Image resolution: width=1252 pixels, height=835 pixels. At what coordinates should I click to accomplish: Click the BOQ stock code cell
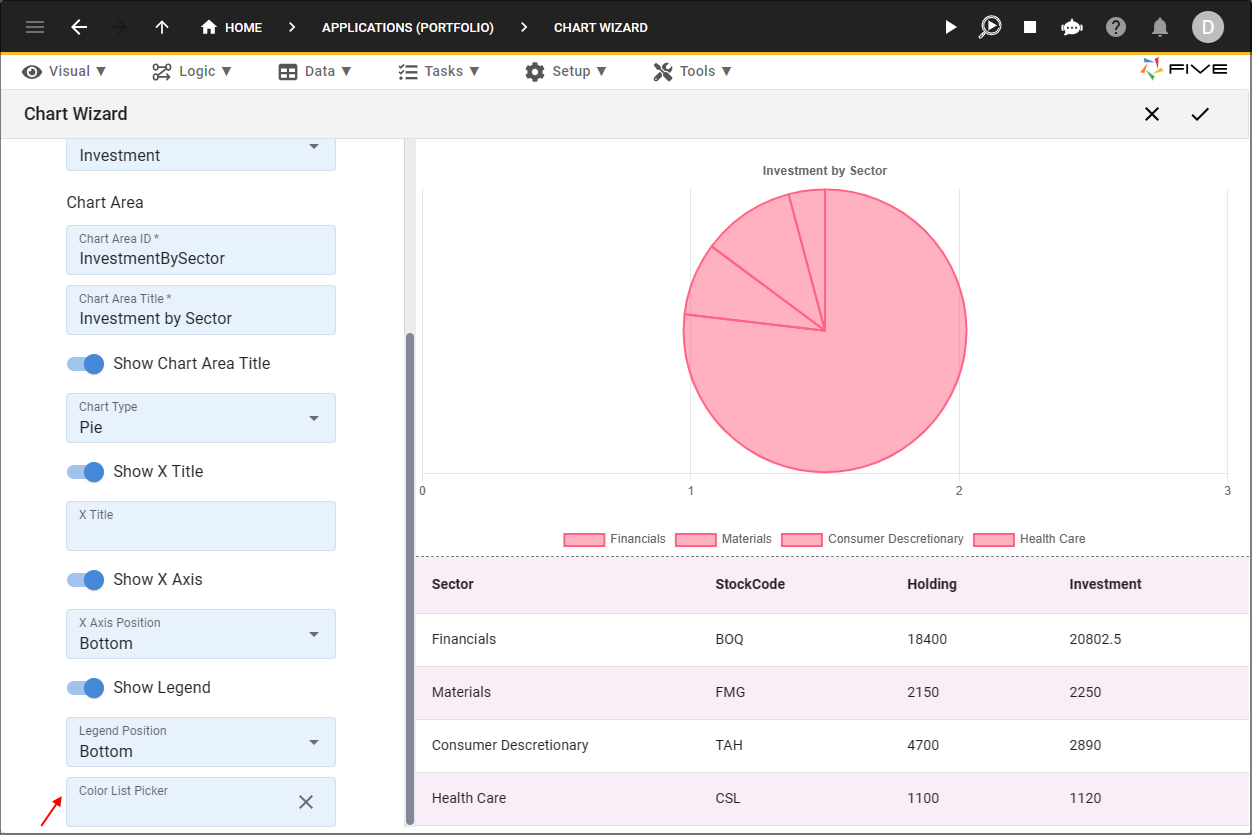[x=730, y=640]
